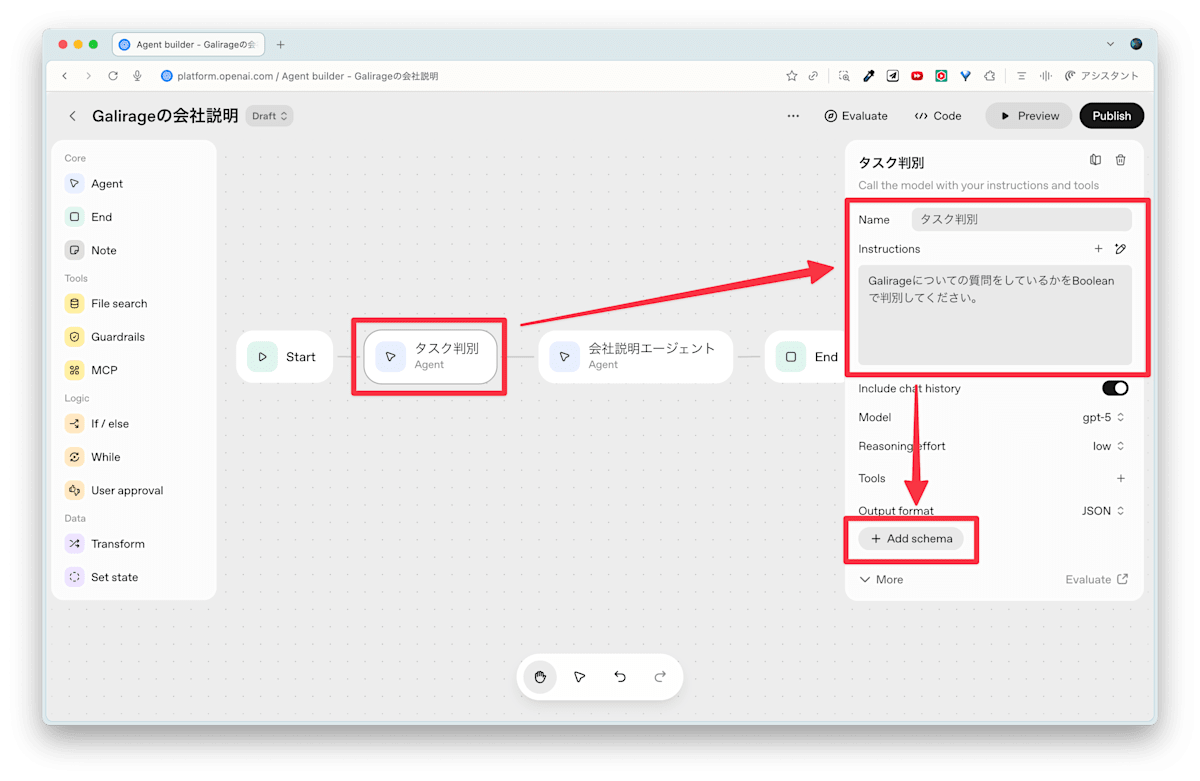
Task: Click the Evaluate button in header
Action: coord(856,116)
